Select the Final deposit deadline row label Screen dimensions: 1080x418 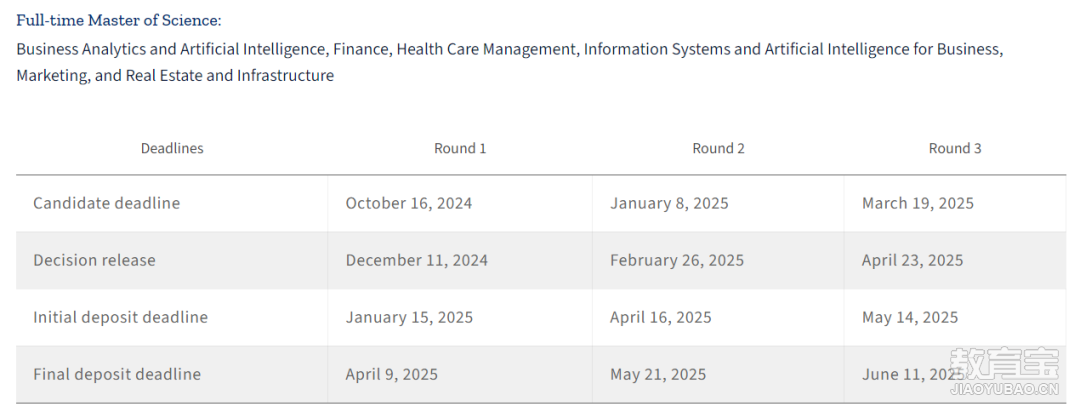(117, 374)
